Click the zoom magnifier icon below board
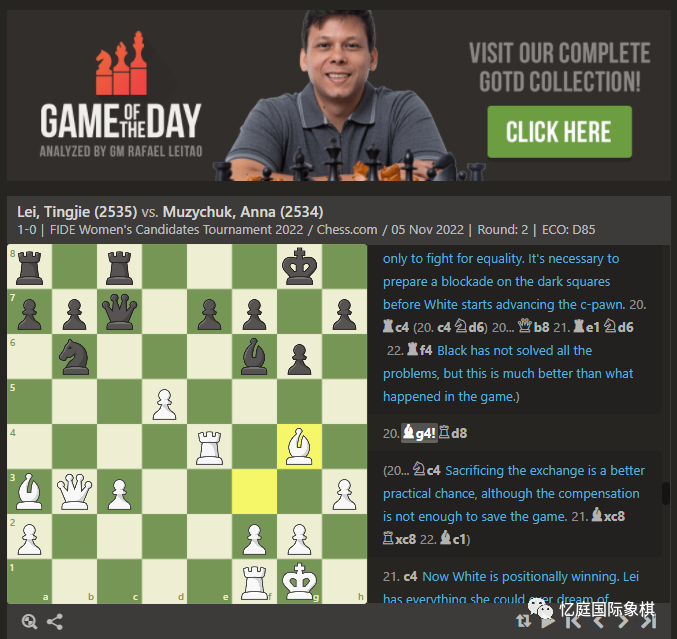The image size is (677, 639). pyautogui.click(x=29, y=621)
